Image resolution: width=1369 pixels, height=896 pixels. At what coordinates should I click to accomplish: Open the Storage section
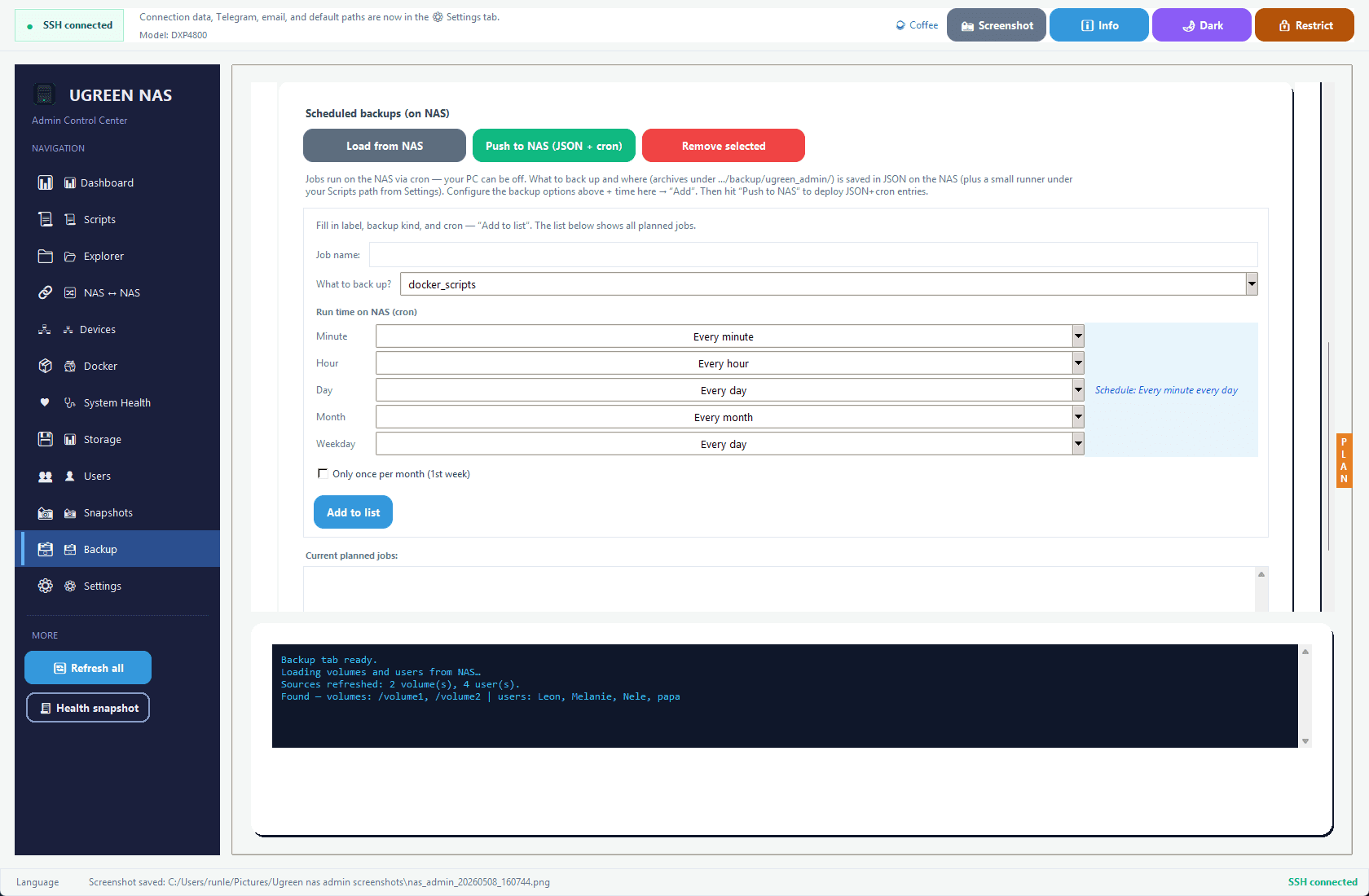pos(117,439)
